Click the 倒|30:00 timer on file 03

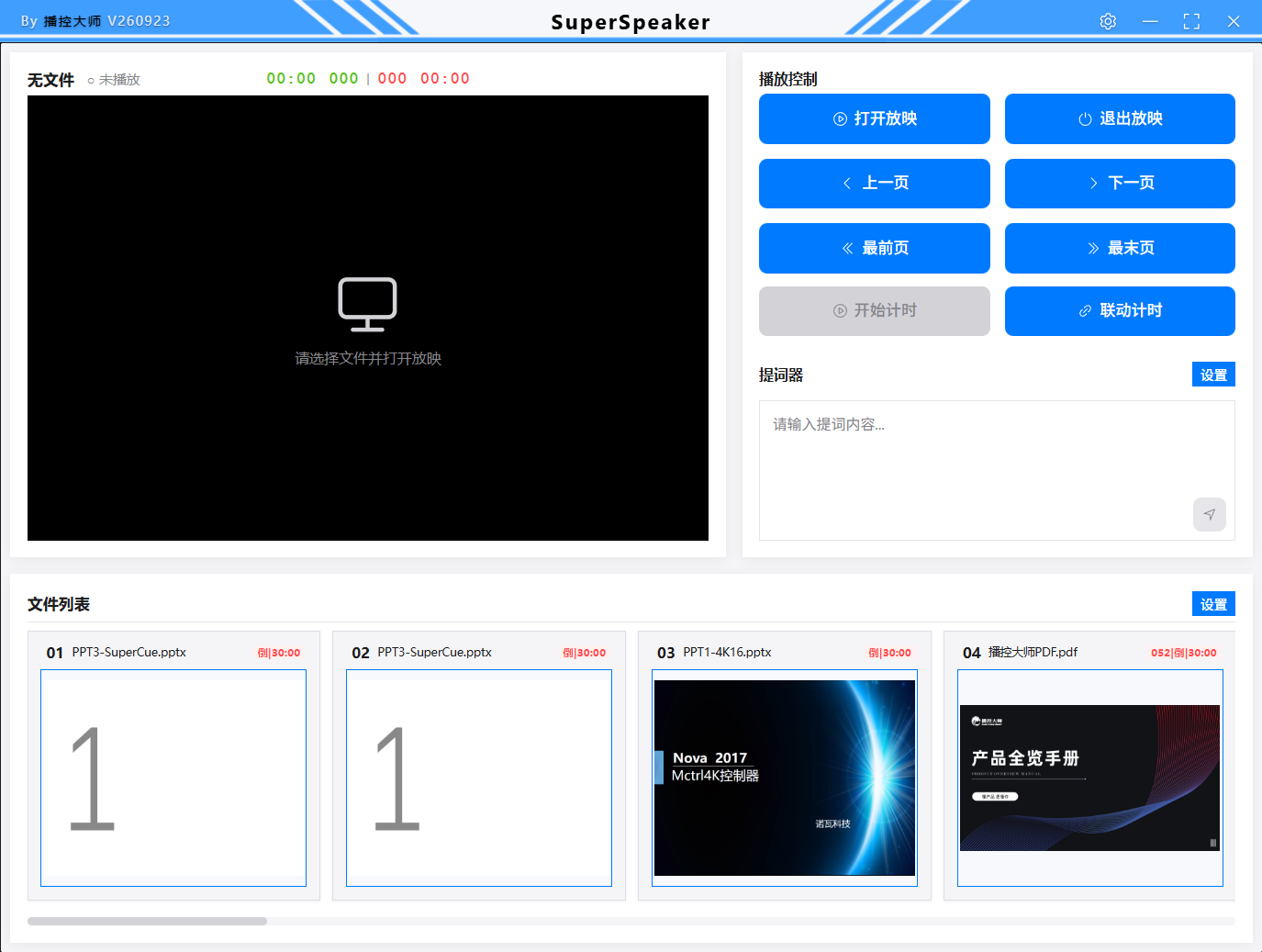point(889,653)
